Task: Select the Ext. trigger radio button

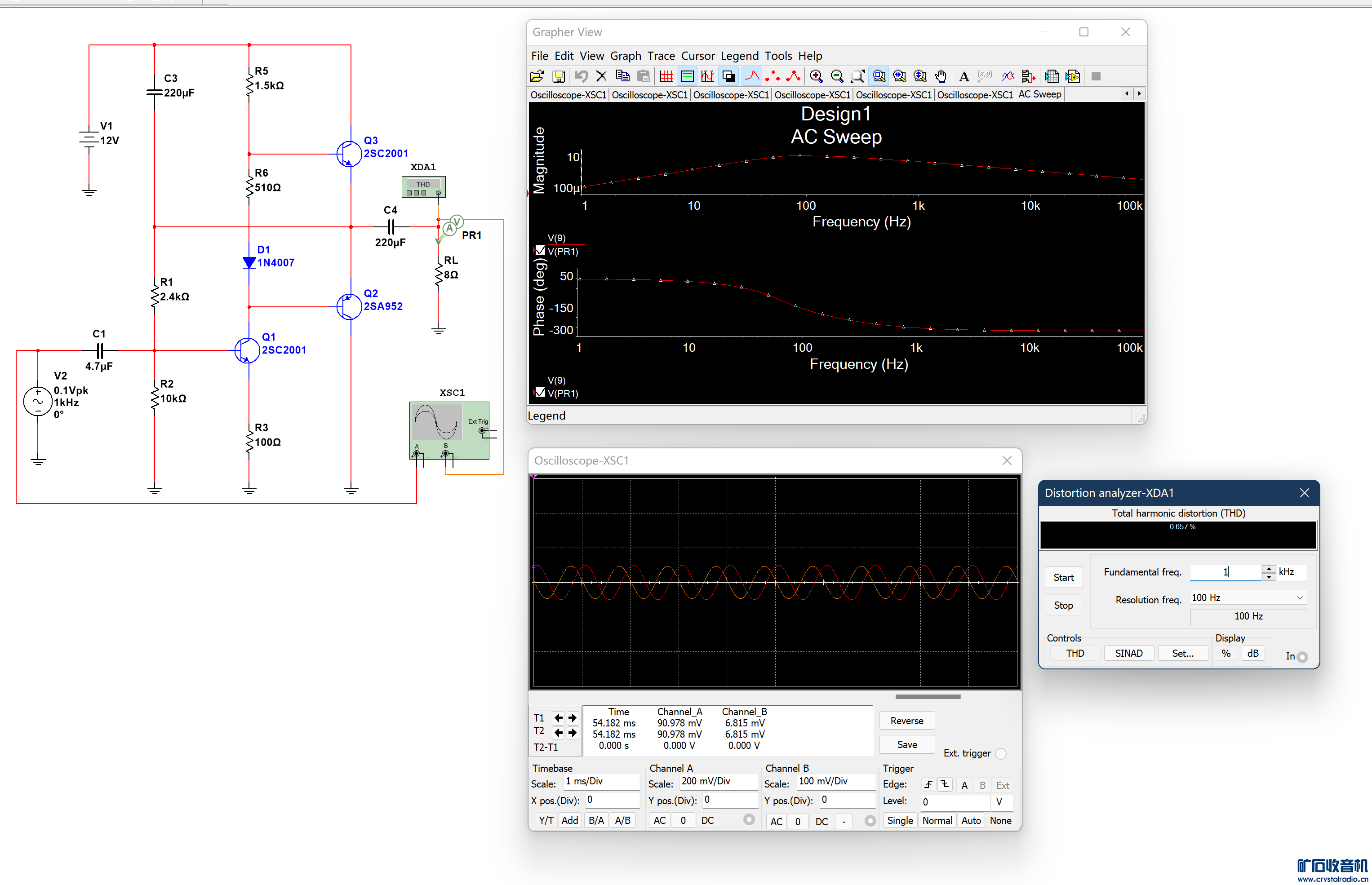Action: (1001, 753)
